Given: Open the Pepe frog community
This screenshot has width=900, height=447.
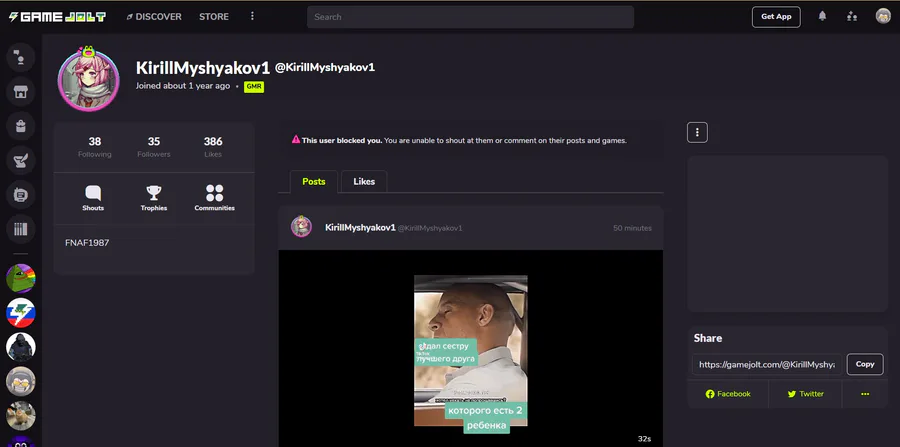Looking at the screenshot, I should (x=21, y=278).
